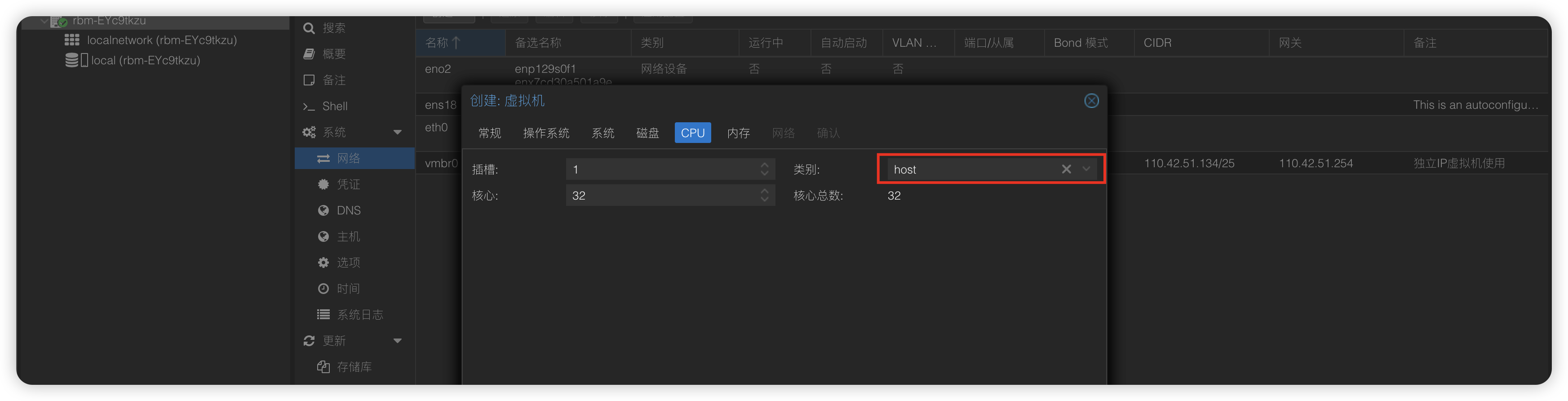Image resolution: width=1568 pixels, height=401 pixels.
Task: Close the 创建: 虚拟机 dialog
Action: pyautogui.click(x=1091, y=101)
